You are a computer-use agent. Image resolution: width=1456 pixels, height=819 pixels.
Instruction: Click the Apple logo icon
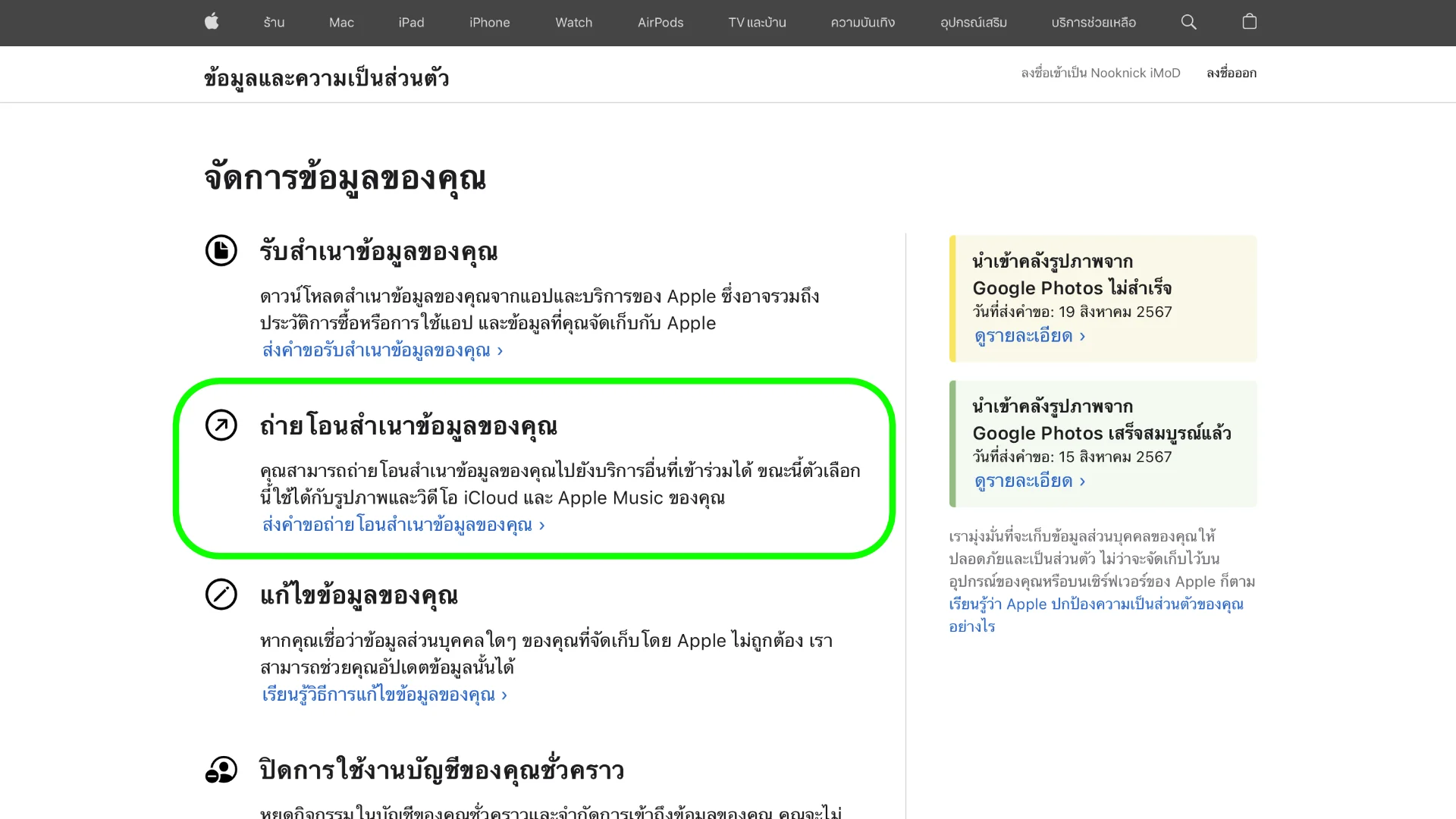point(212,22)
